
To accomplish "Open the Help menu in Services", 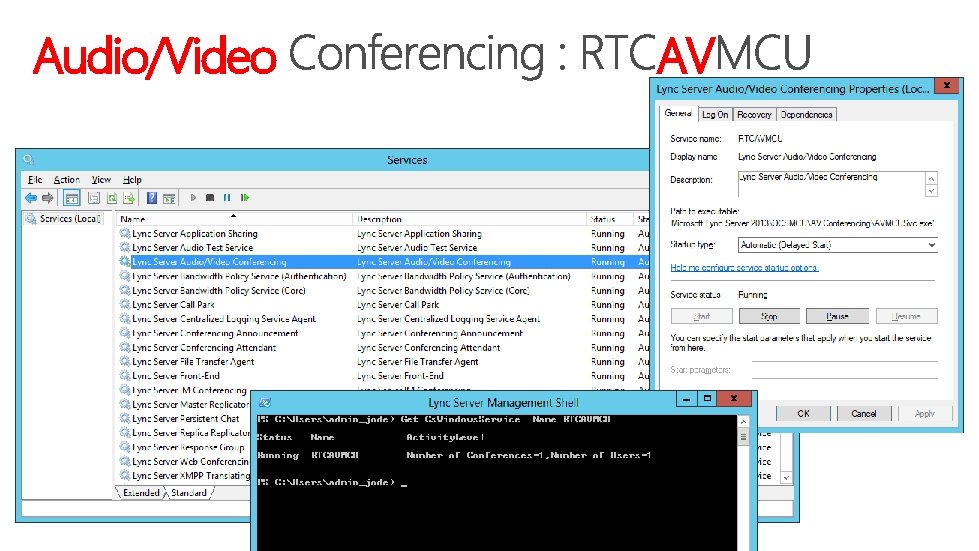I will click(x=132, y=180).
